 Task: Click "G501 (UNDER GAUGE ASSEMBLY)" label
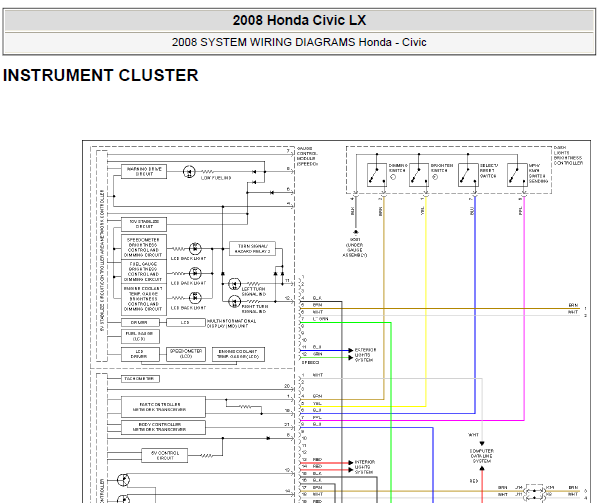pyautogui.click(x=355, y=248)
